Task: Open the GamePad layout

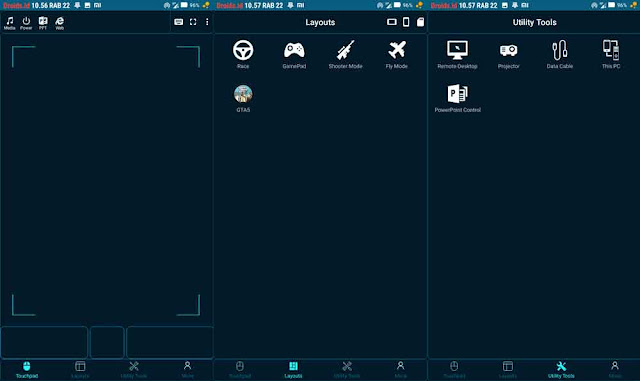Action: [x=294, y=54]
